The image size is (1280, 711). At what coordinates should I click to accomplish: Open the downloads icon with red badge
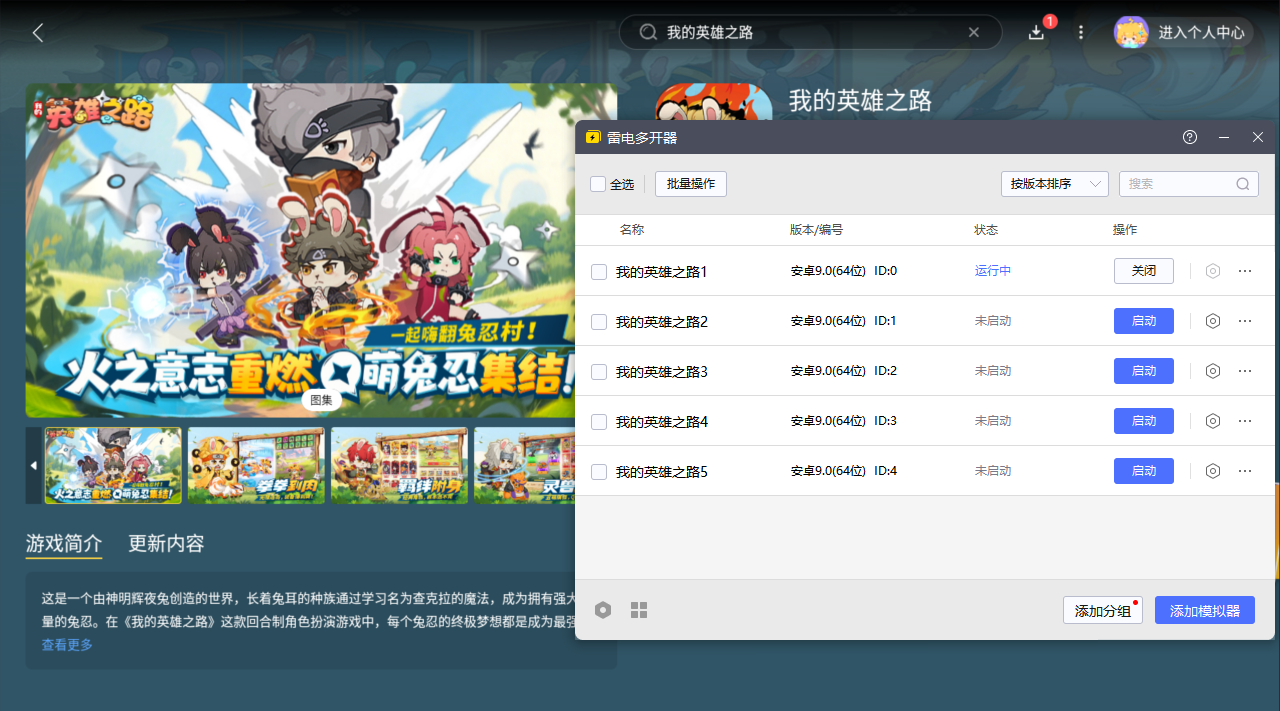1037,32
